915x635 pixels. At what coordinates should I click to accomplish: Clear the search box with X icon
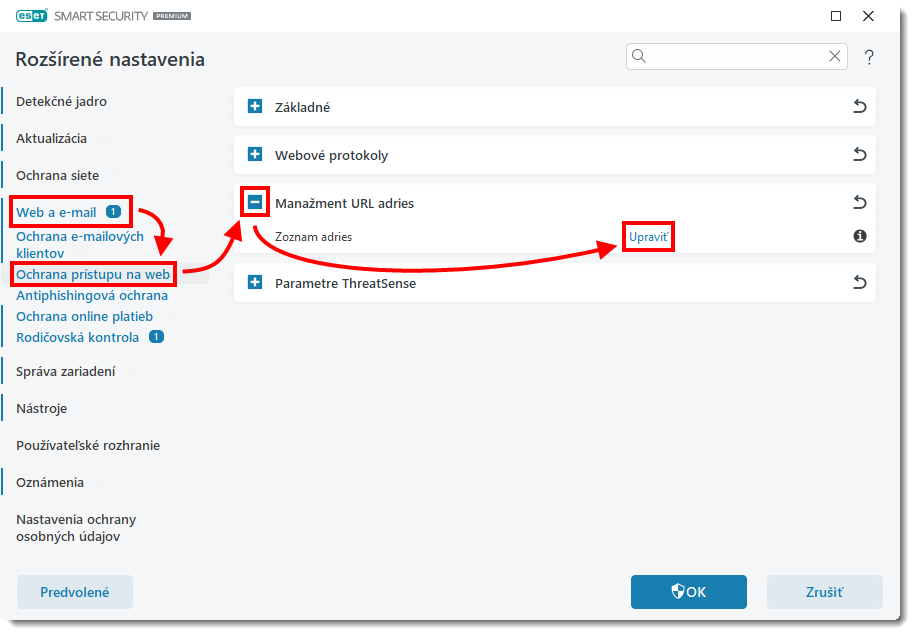pyautogui.click(x=834, y=57)
